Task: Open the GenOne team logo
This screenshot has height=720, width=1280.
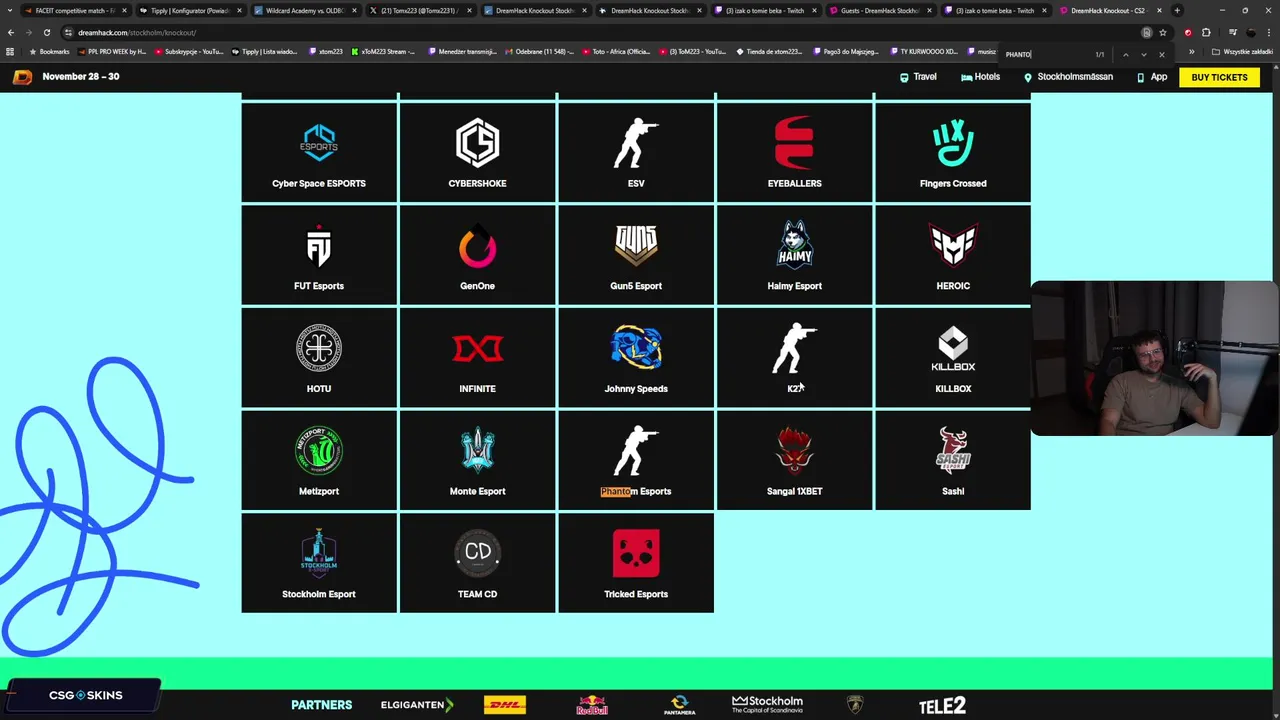Action: (x=477, y=248)
